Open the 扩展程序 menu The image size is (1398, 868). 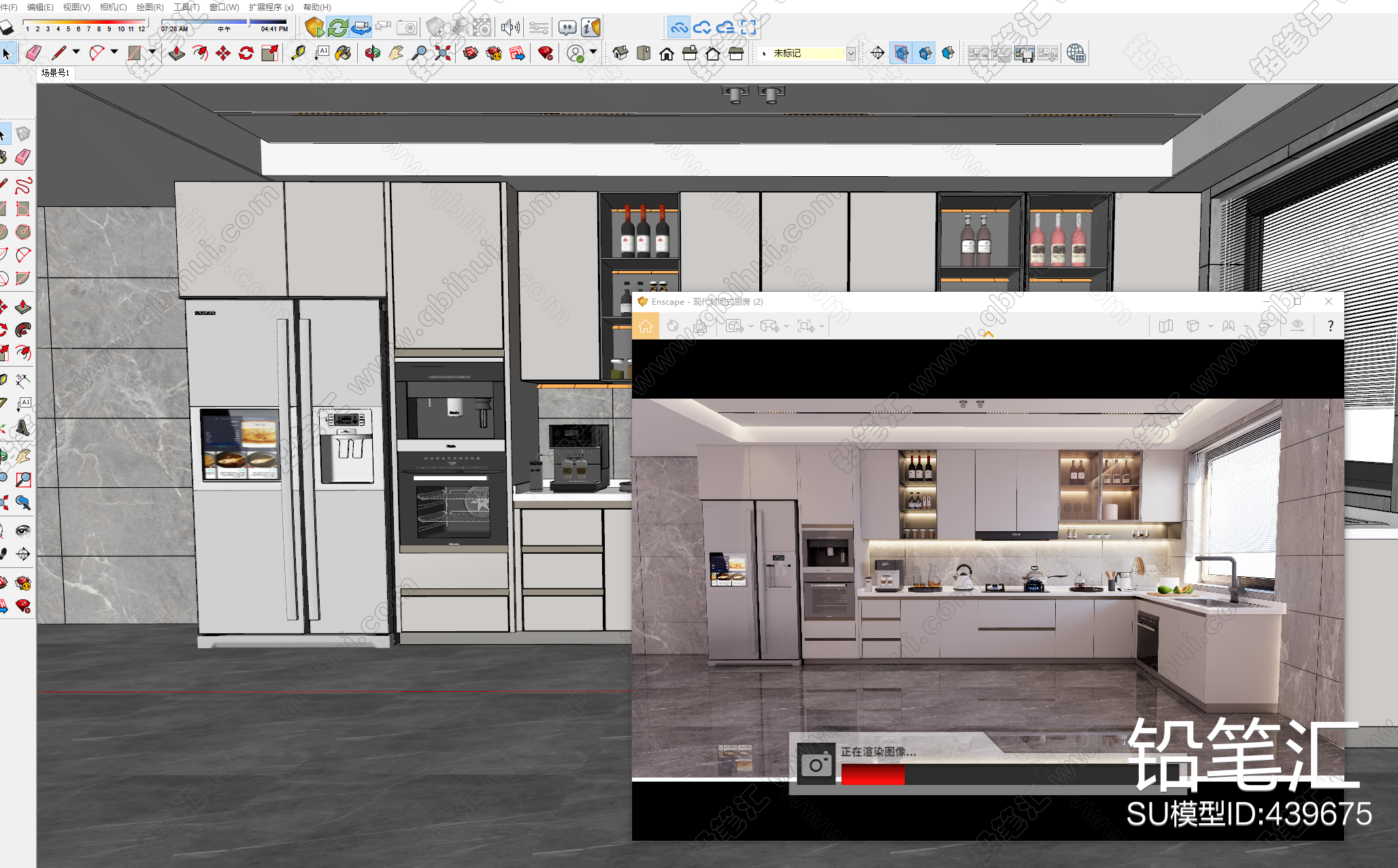click(x=271, y=7)
